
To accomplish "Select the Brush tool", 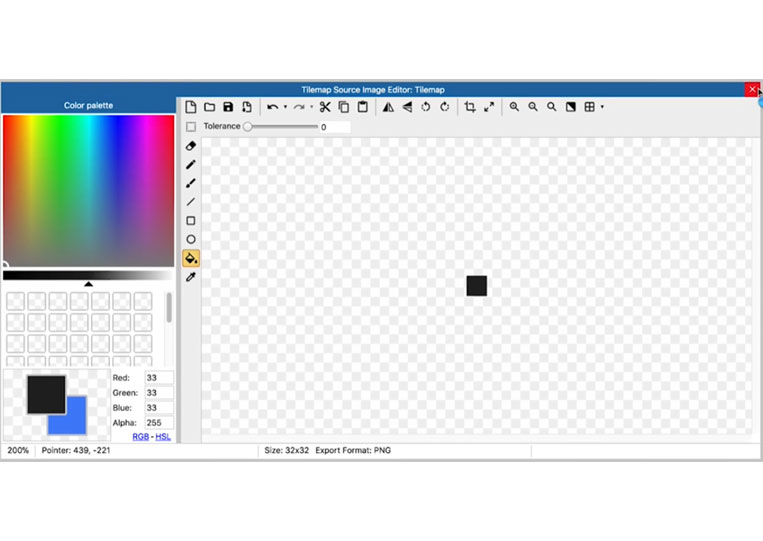I will 191,183.
